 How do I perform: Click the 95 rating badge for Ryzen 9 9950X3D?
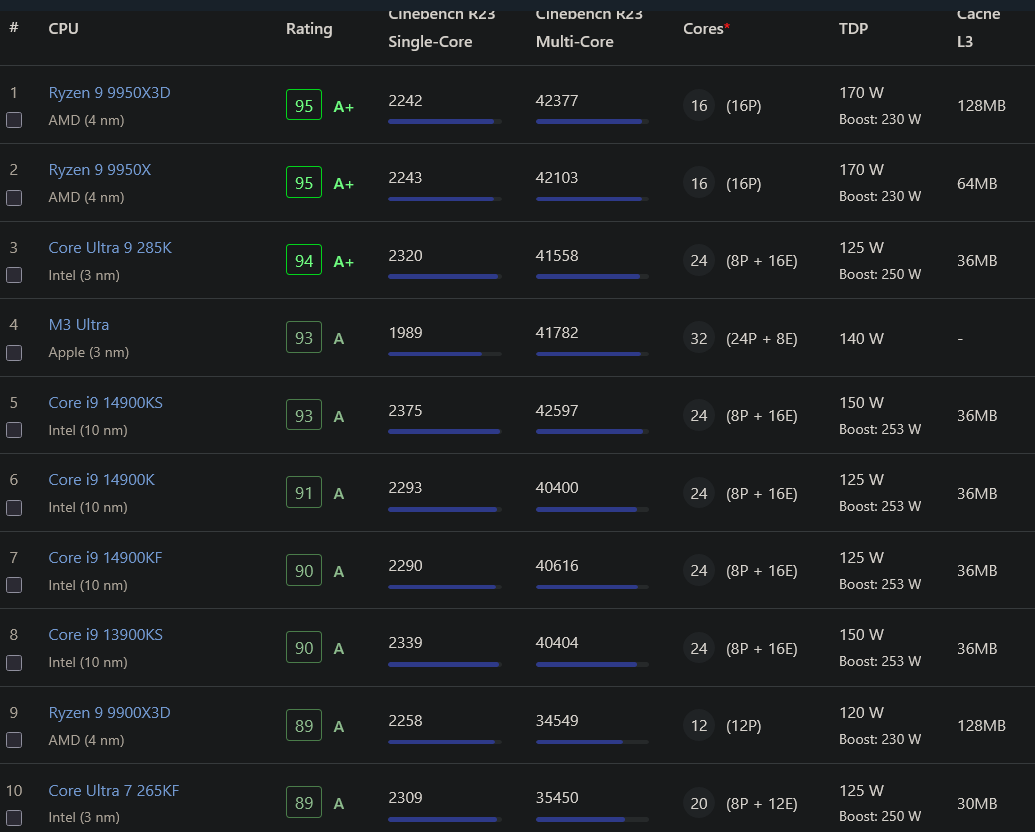point(304,105)
